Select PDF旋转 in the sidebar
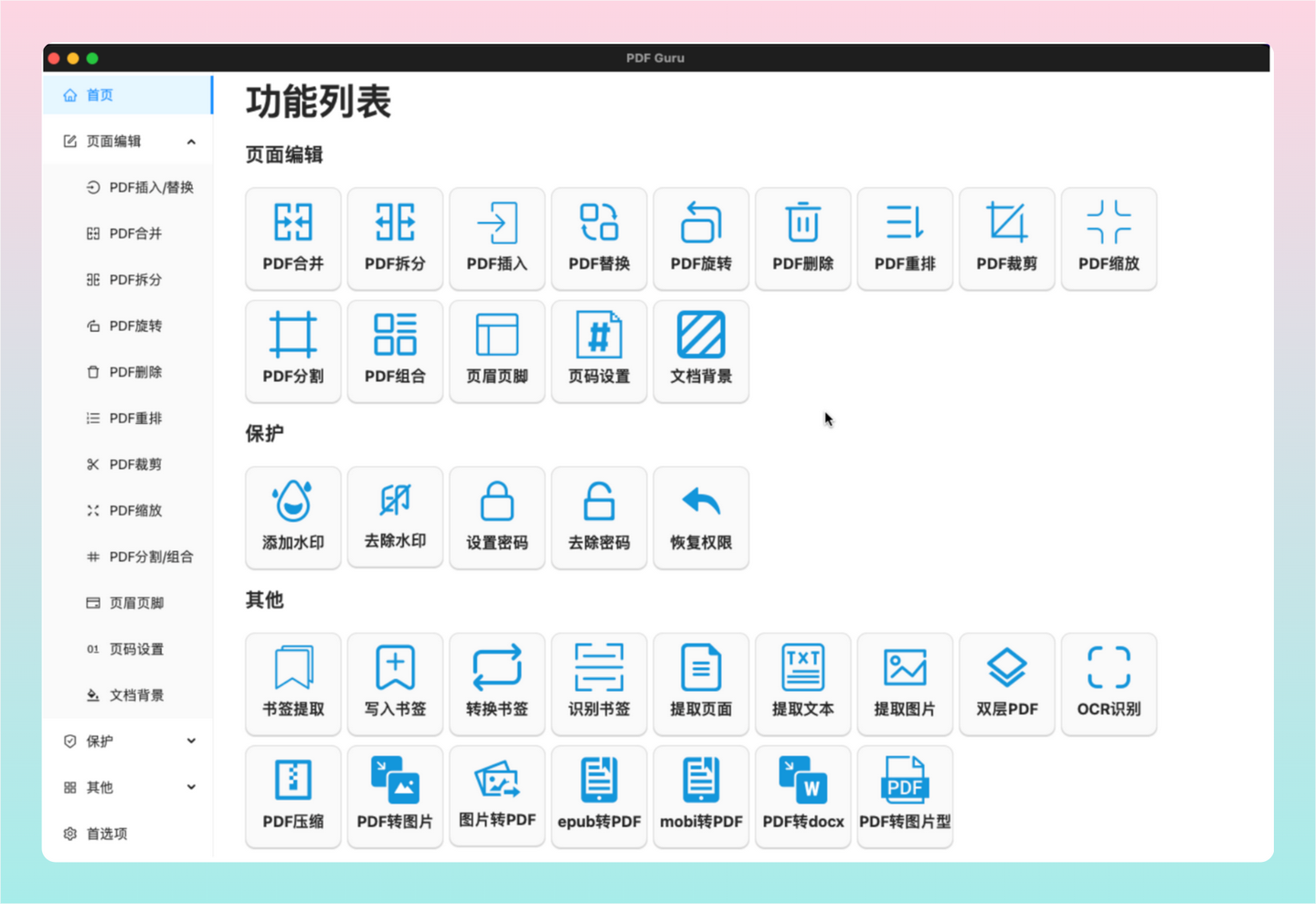 click(128, 326)
